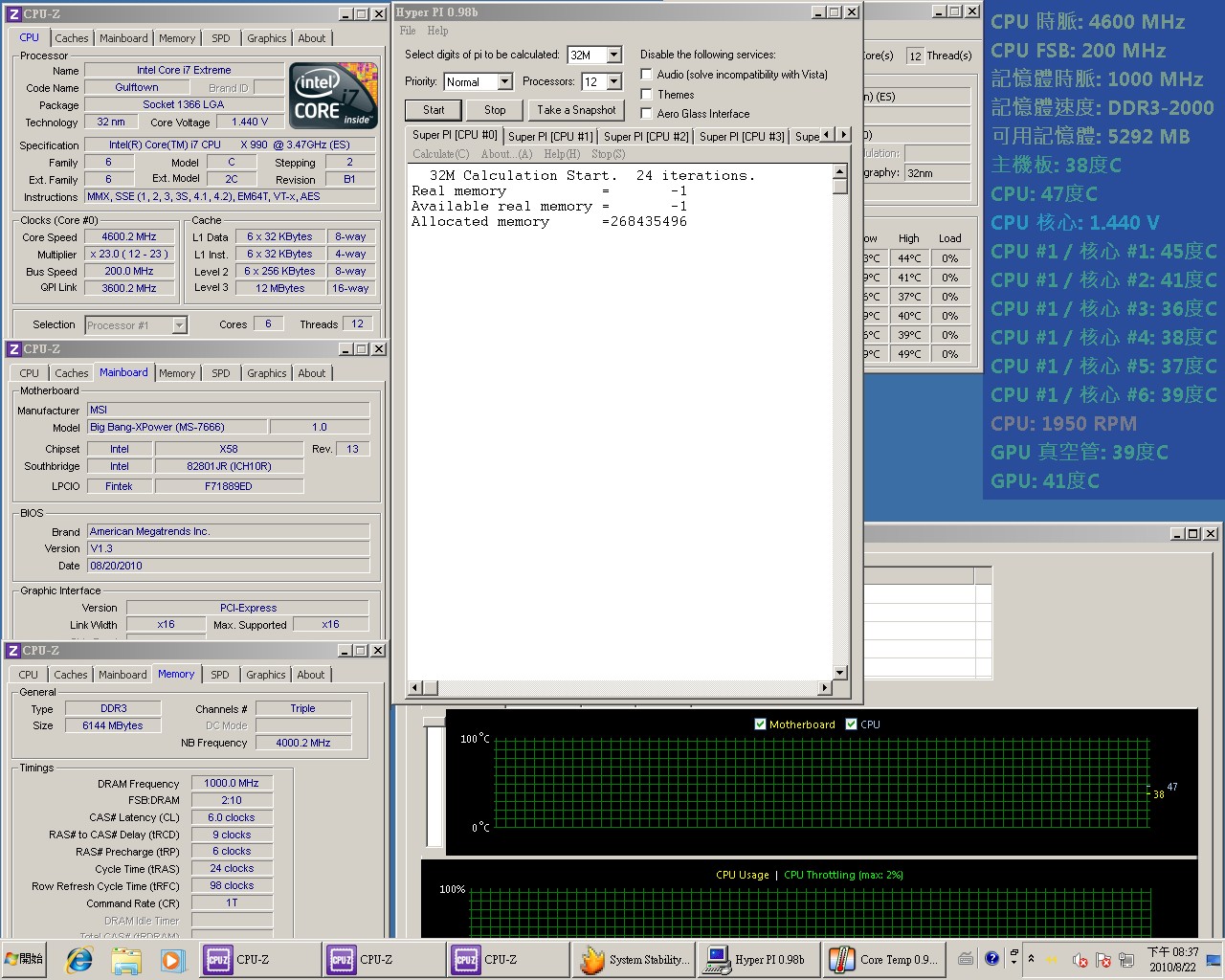Click the horizontal scrollbar left arrow in Hyper PI
1225x980 pixels.
(415, 688)
